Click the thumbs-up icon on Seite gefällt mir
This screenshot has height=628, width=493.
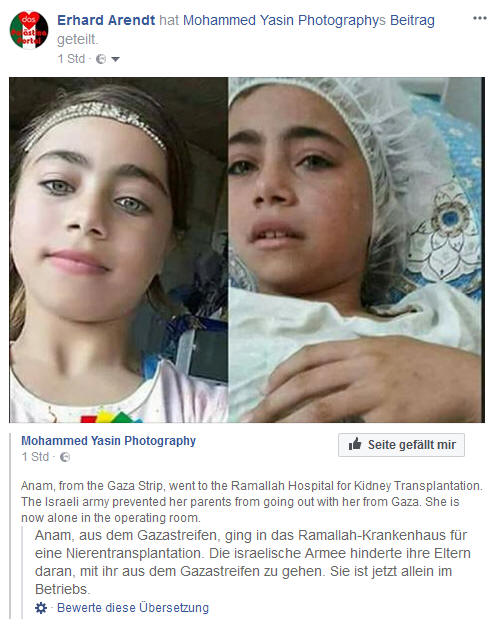pyautogui.click(x=355, y=444)
